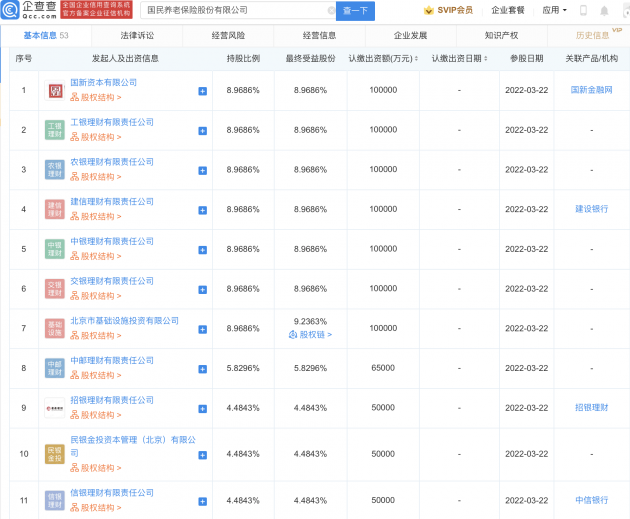Click the 农银理财 company logo
Viewport: 630px width, 519px height.
[55, 170]
